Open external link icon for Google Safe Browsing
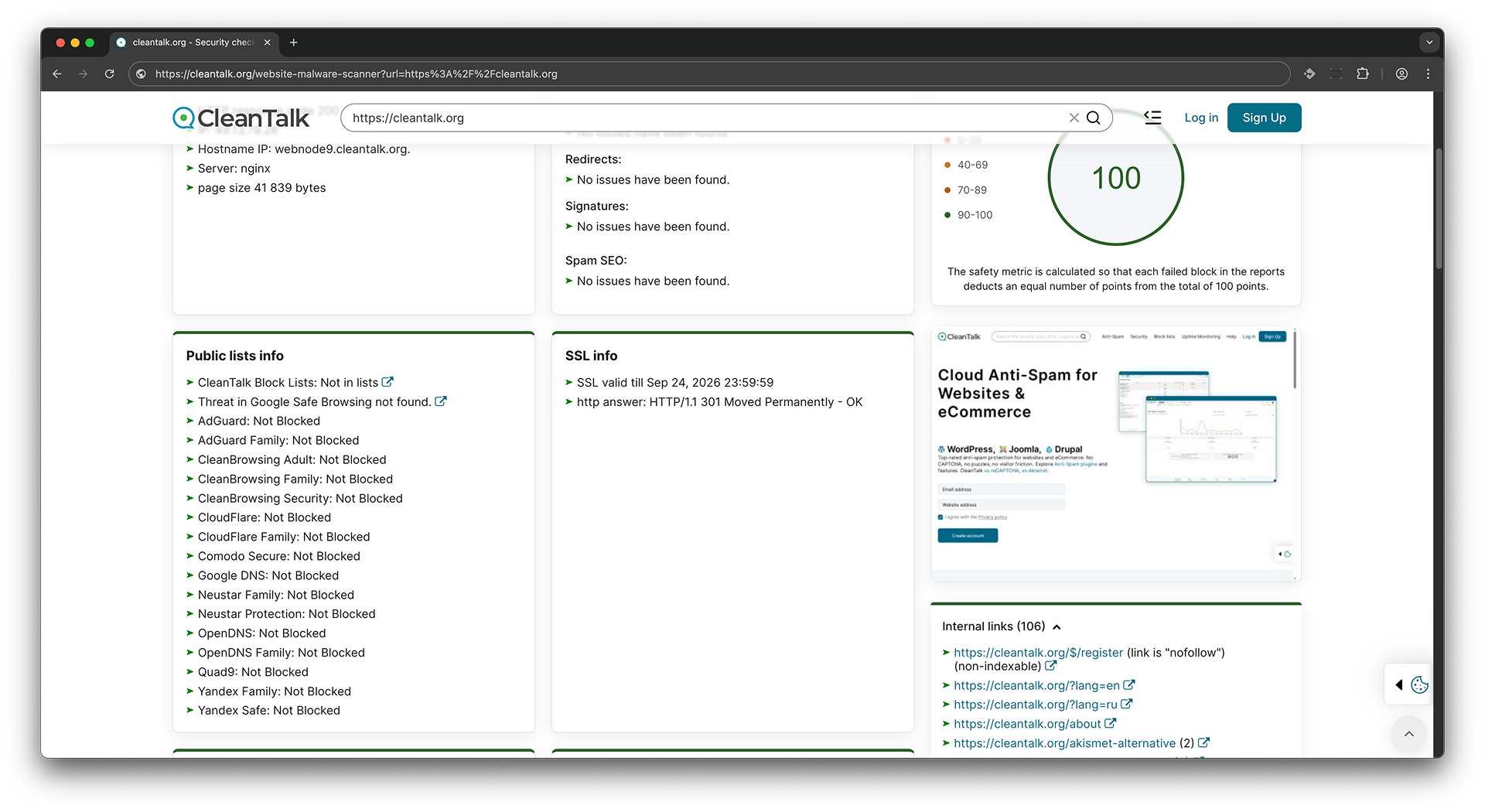This screenshot has height=812, width=1485. (x=441, y=401)
